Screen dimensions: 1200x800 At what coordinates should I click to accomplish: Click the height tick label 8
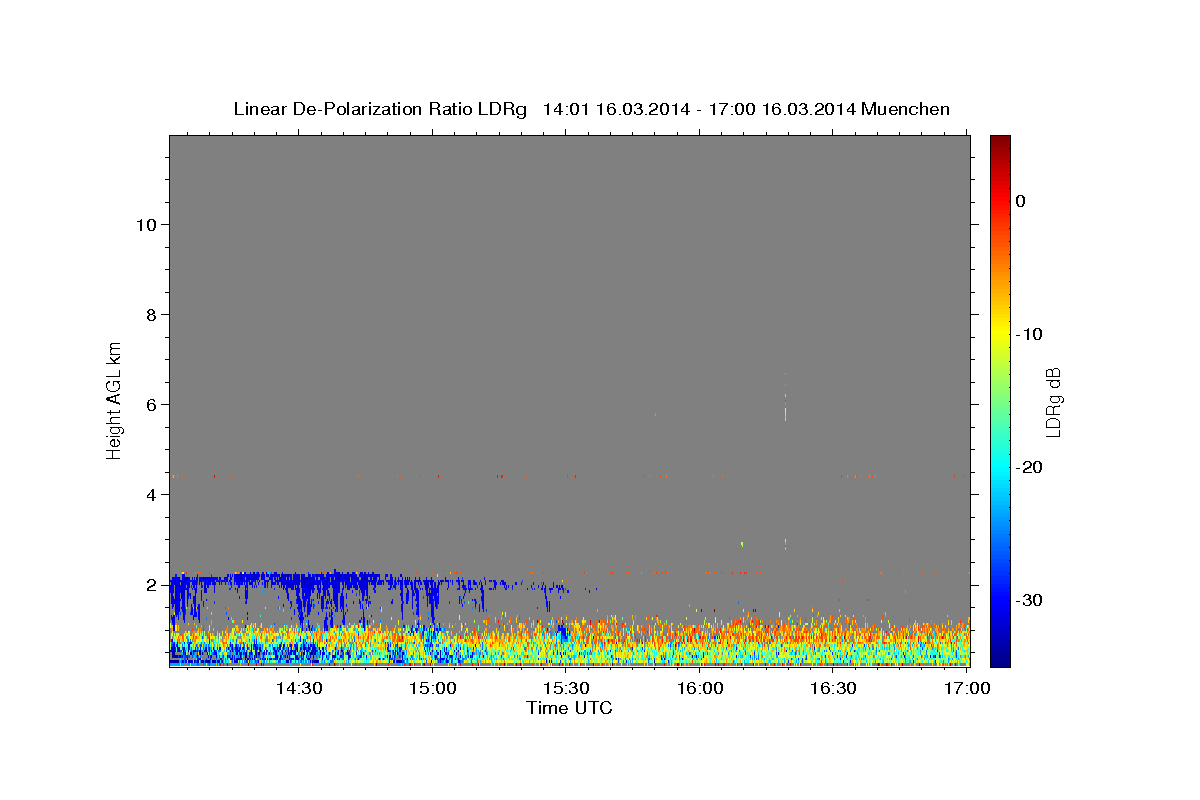pyautogui.click(x=150, y=314)
